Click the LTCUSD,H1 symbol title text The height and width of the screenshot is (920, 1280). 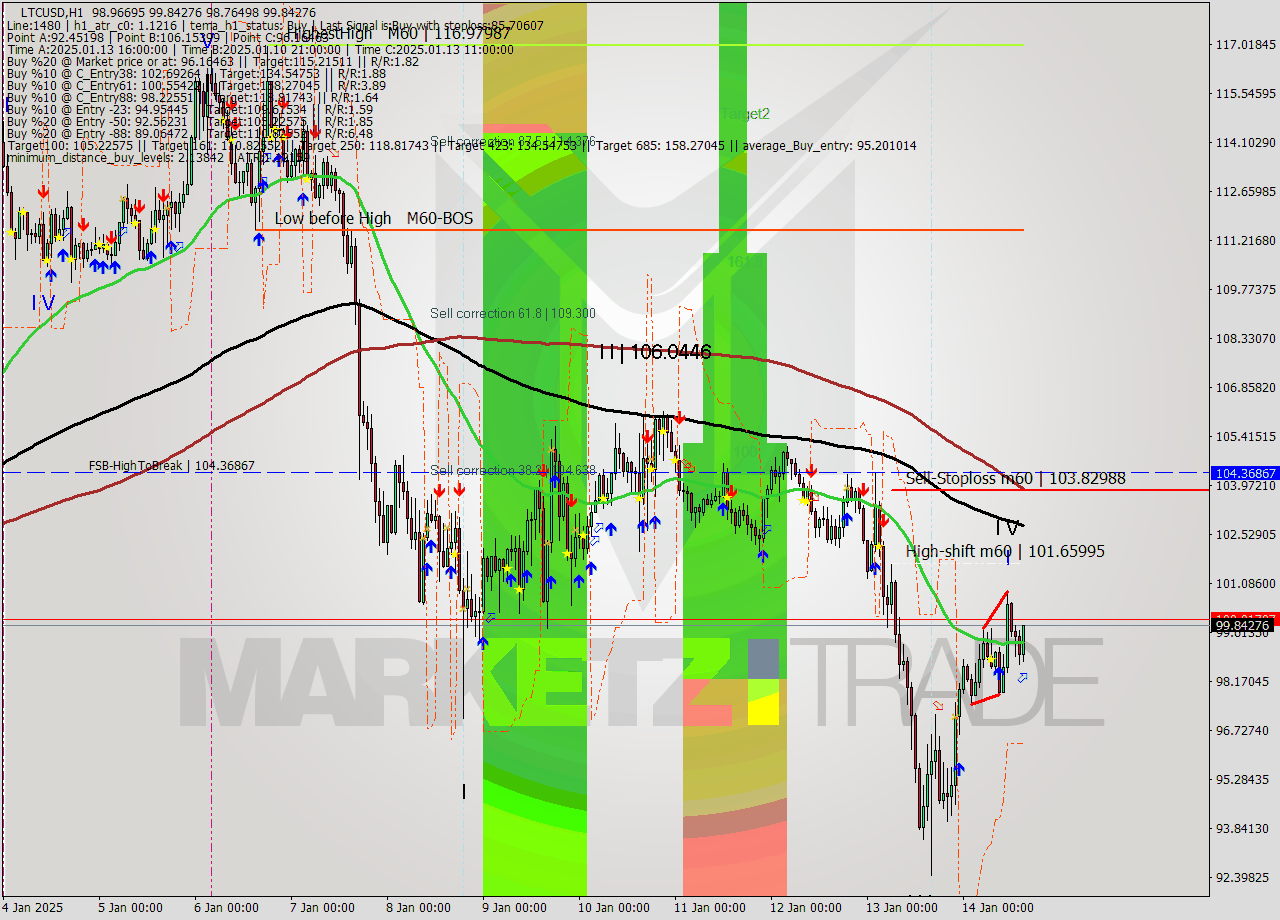54,12
